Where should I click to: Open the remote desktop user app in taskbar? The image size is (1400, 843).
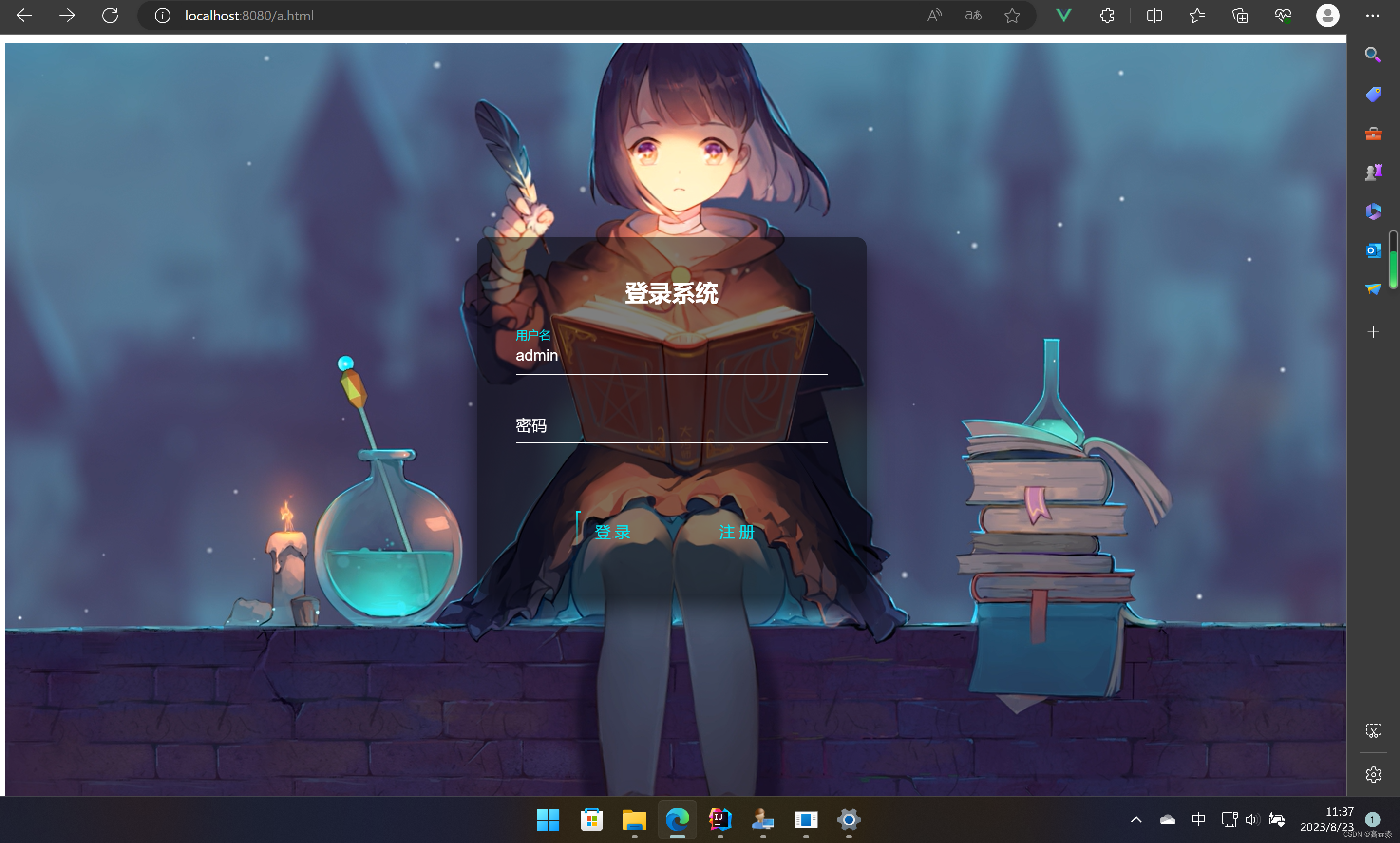coord(763,820)
